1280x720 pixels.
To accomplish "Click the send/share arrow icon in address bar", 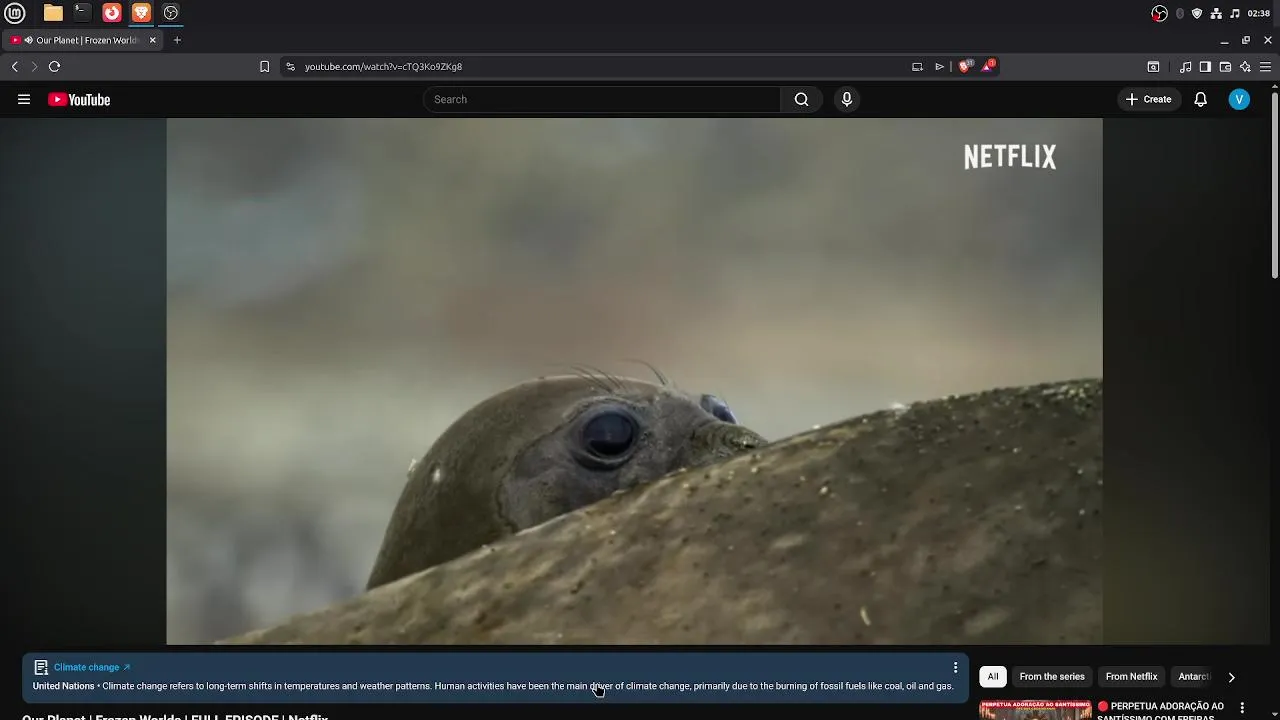I will [939, 67].
